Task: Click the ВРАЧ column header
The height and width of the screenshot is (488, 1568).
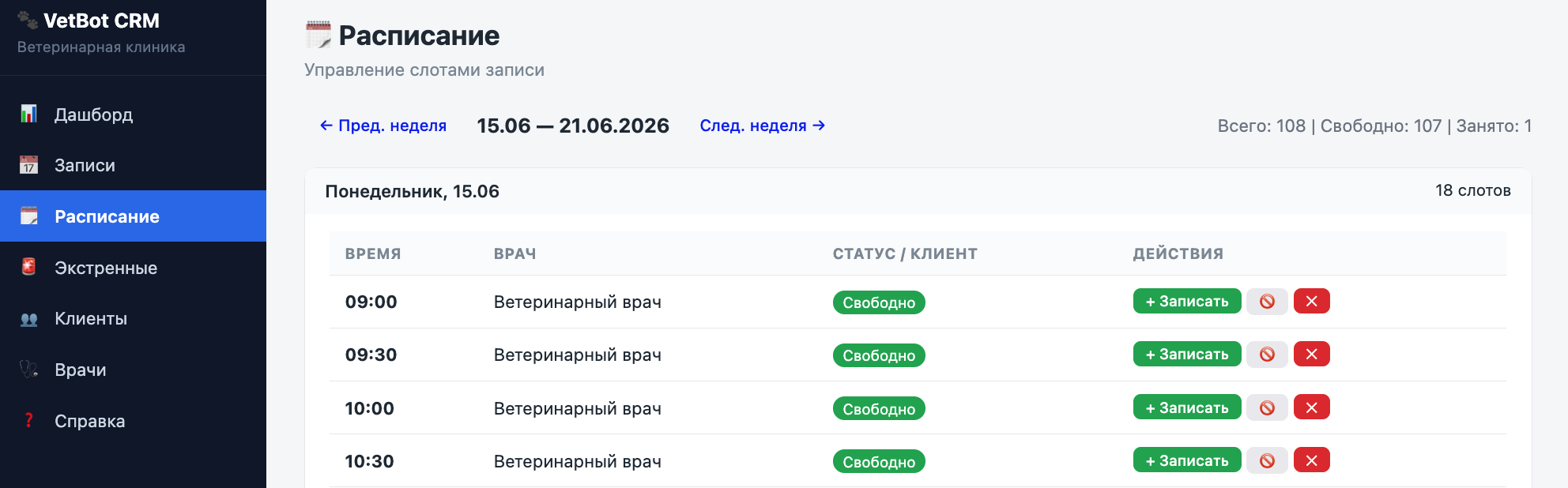Action: [x=515, y=253]
